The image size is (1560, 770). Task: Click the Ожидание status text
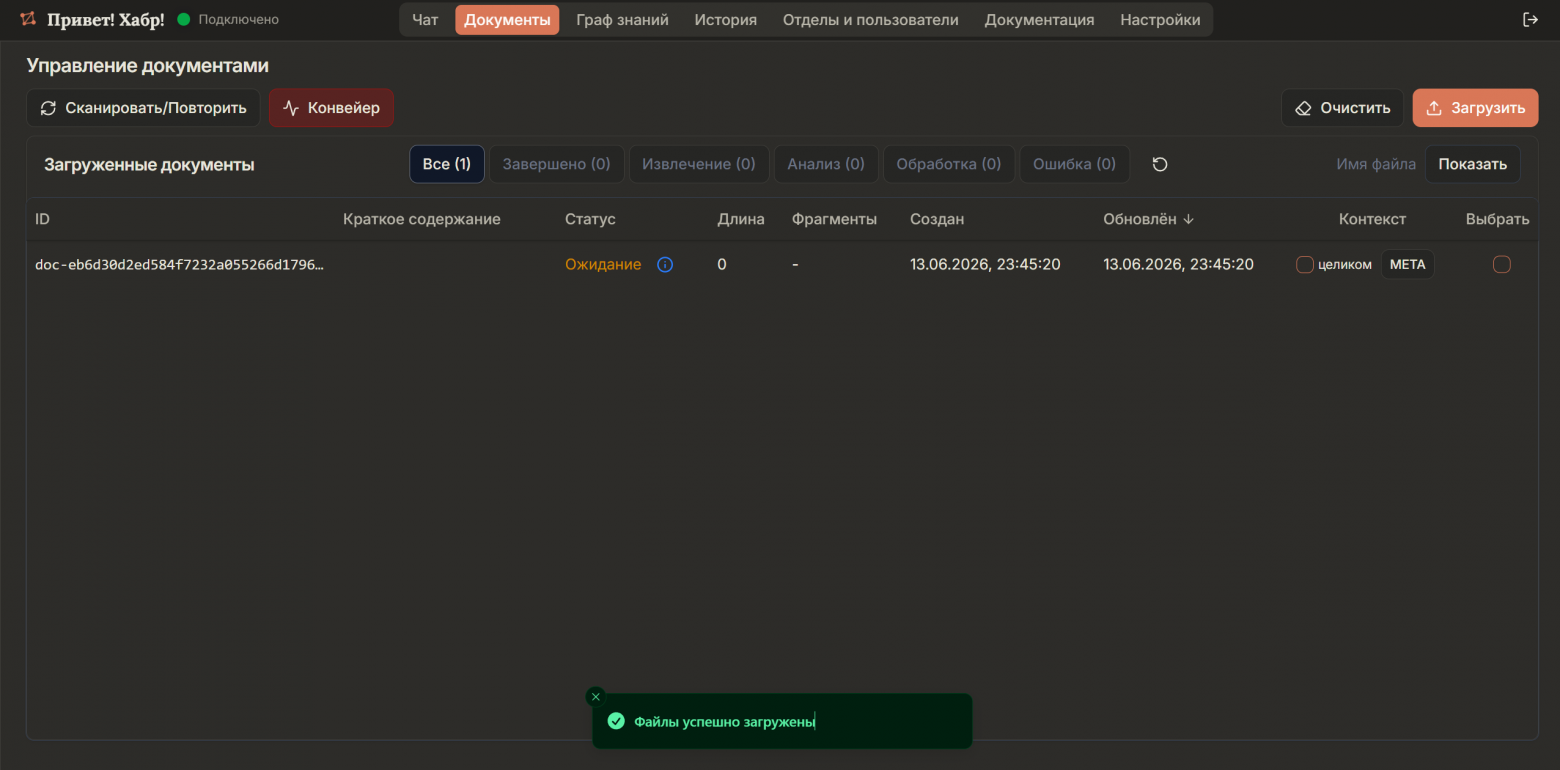coord(603,265)
